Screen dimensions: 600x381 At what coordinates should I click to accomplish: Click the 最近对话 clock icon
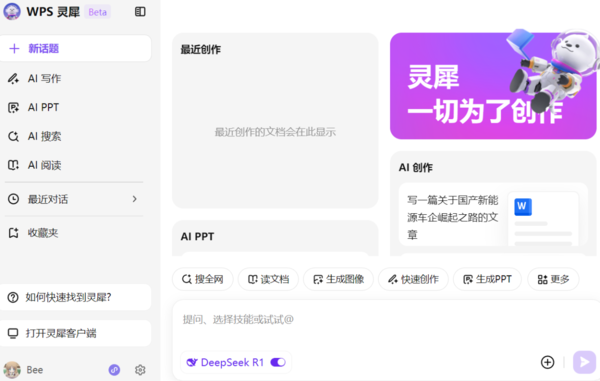pyautogui.click(x=13, y=199)
